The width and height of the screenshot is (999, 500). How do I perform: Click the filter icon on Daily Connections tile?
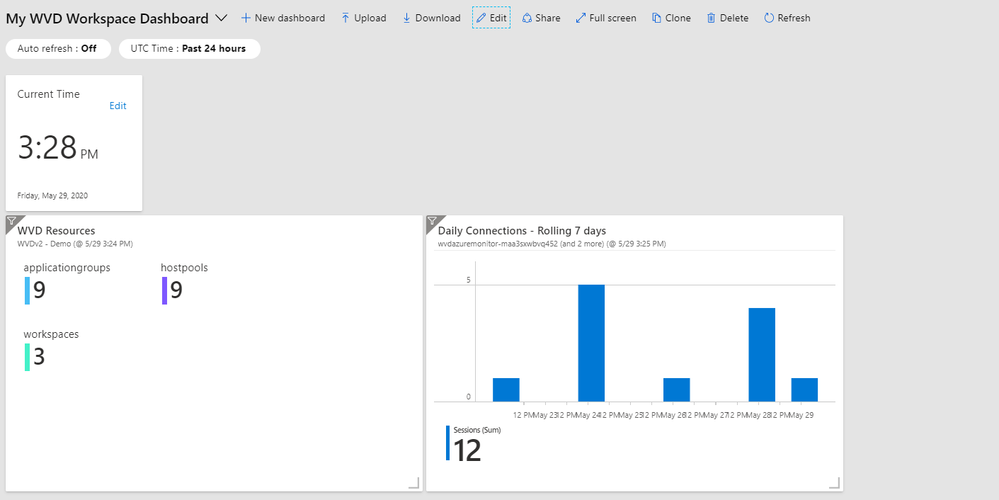point(433,222)
